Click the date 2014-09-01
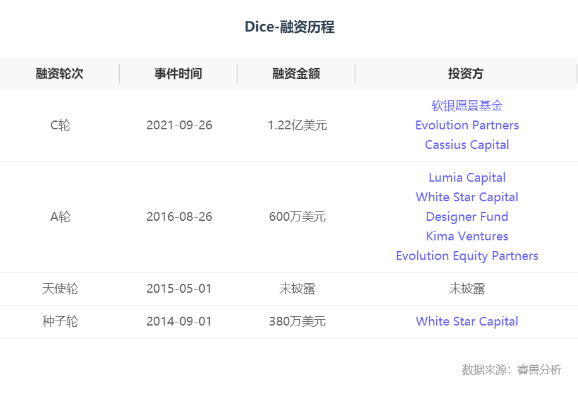Screen dimensions: 578x400 click(179, 321)
